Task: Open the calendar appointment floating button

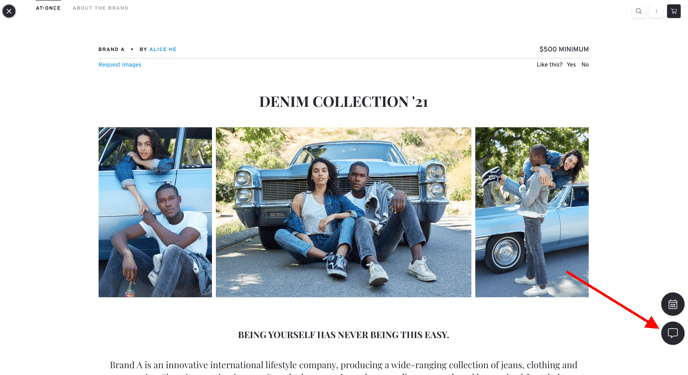Action: [x=673, y=304]
